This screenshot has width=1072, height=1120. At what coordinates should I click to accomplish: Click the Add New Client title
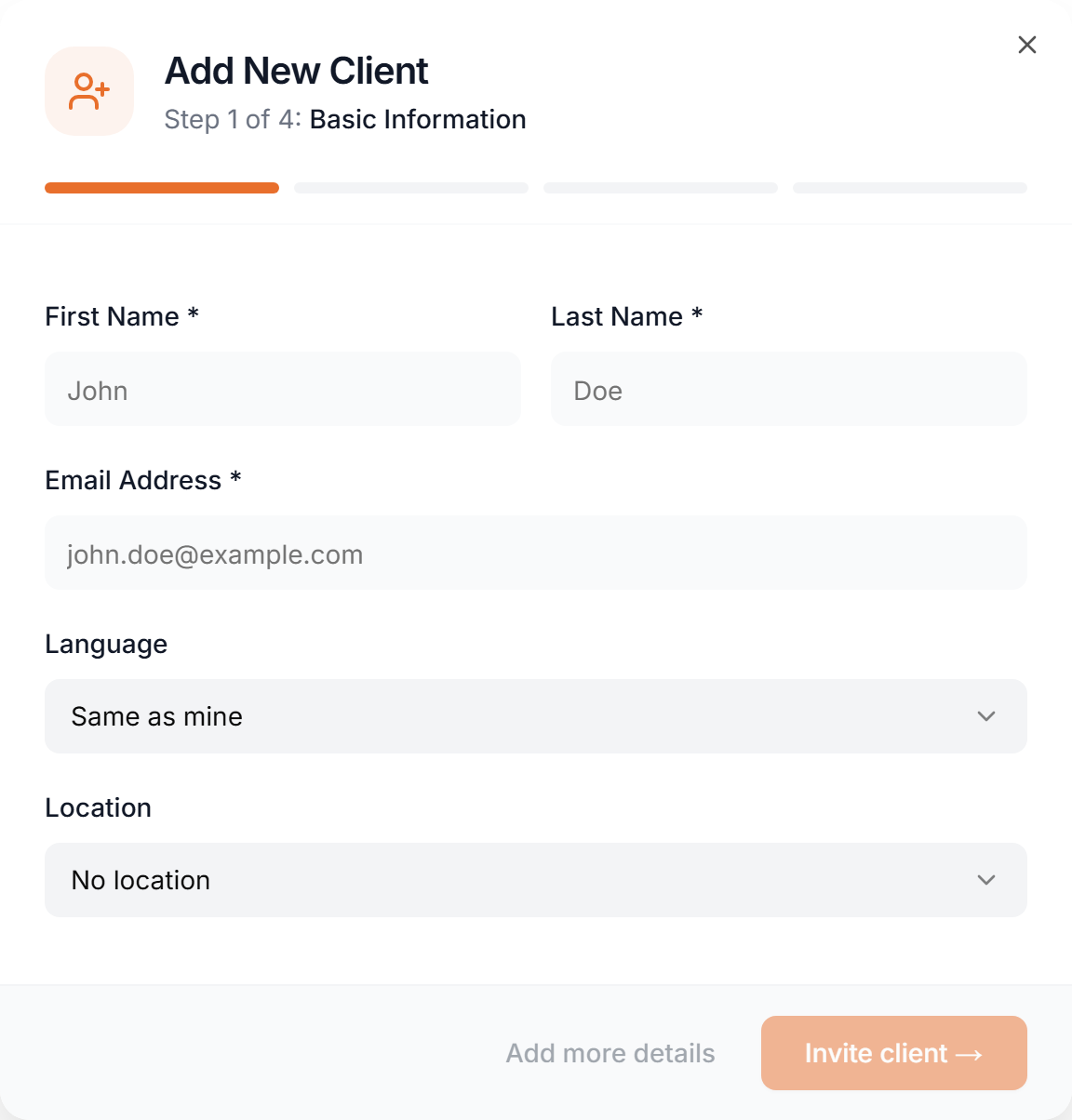coord(297,71)
